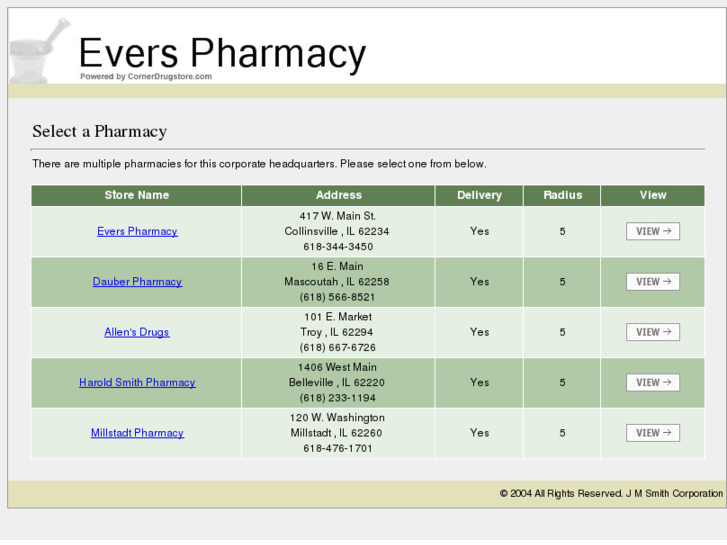This screenshot has height=545, width=727.
Task: Open the Harold Smith Pharmacy link
Action: 137,383
